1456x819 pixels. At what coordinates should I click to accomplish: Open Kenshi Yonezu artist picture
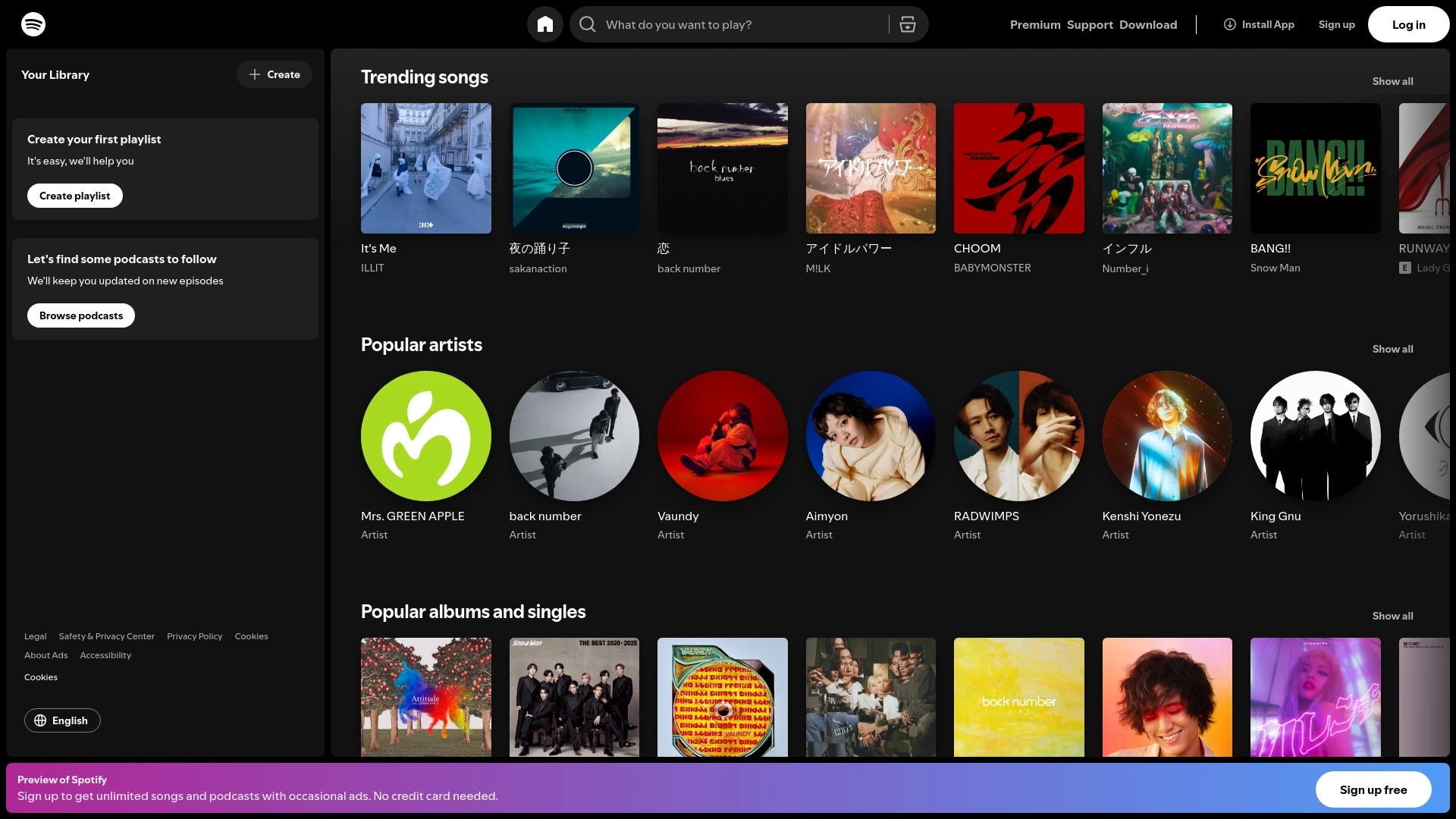point(1167,436)
